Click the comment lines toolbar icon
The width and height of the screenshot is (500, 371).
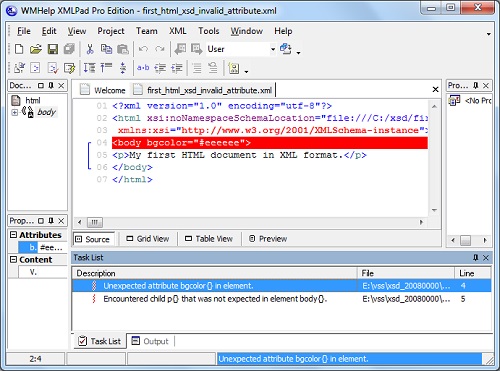197,68
